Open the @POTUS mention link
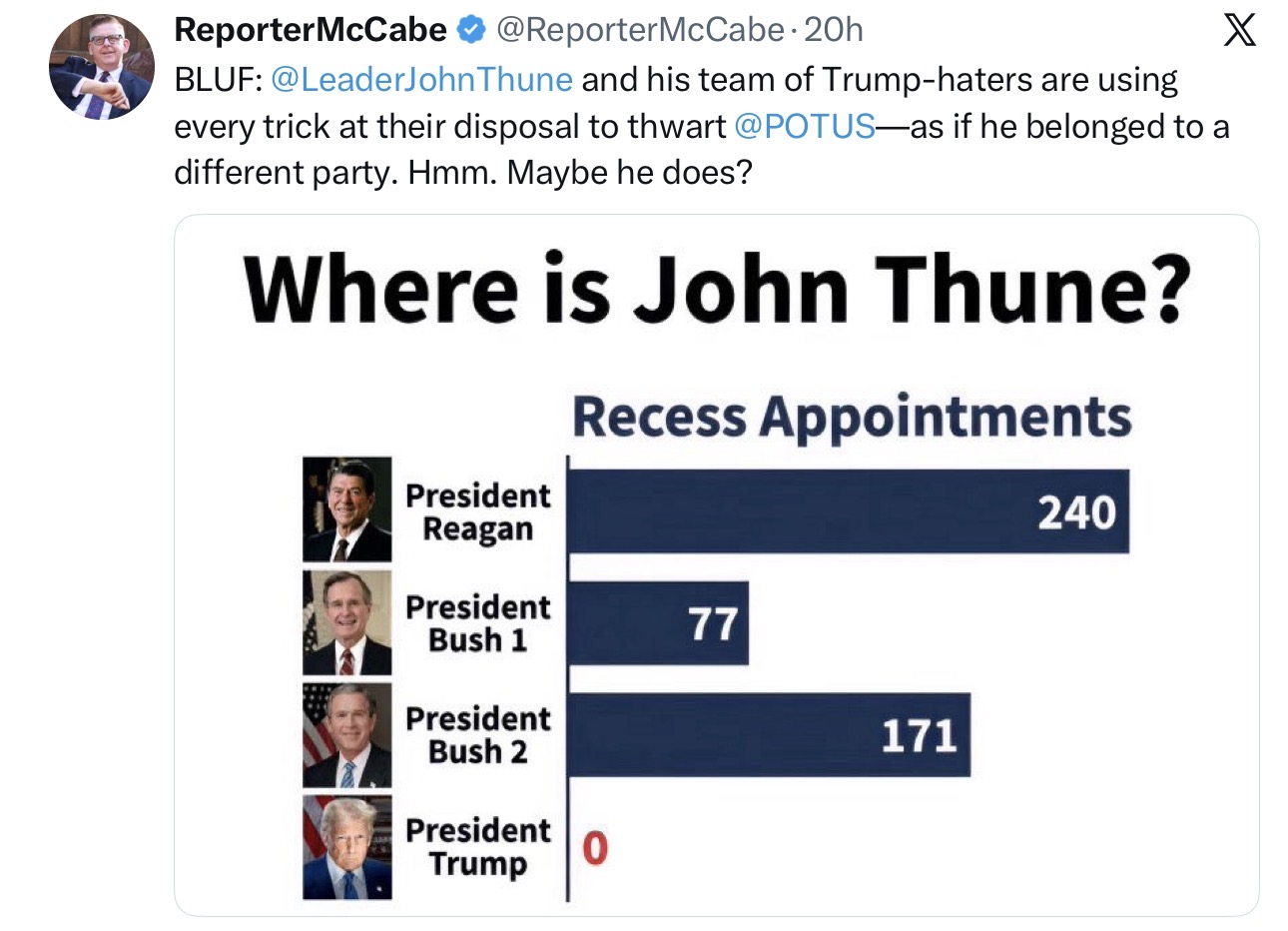Image resolution: width=1288 pixels, height=931 pixels. (804, 126)
